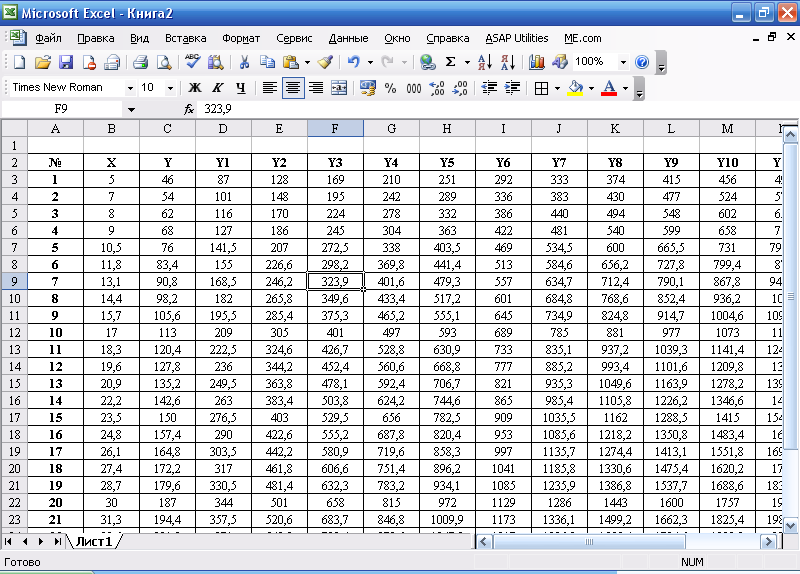Open the ASAP Utilities menu
This screenshot has width=800, height=574.
(x=517, y=38)
